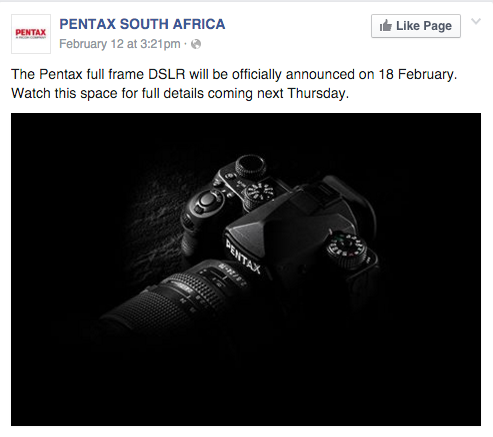Click the words 'Pentax full frame DSLR'
This screenshot has height=437, width=493.
(112, 74)
